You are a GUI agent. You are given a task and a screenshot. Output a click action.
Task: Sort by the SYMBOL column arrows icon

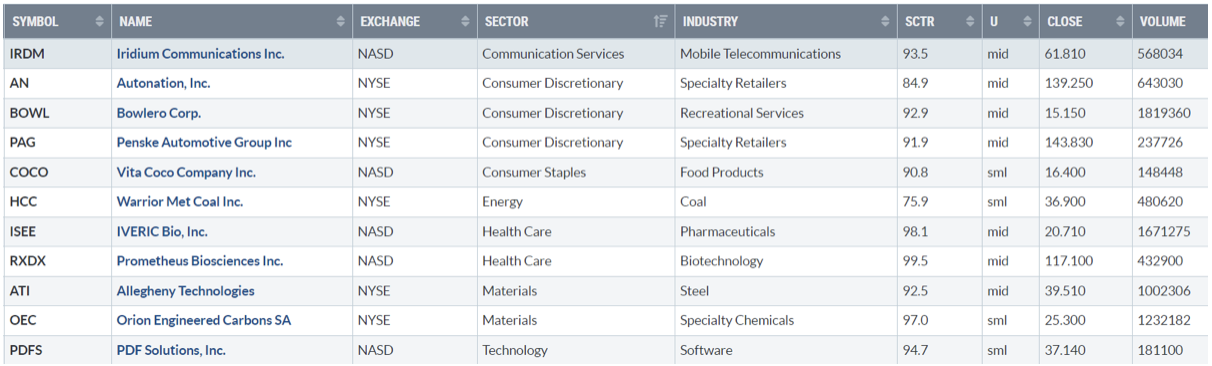[99, 22]
